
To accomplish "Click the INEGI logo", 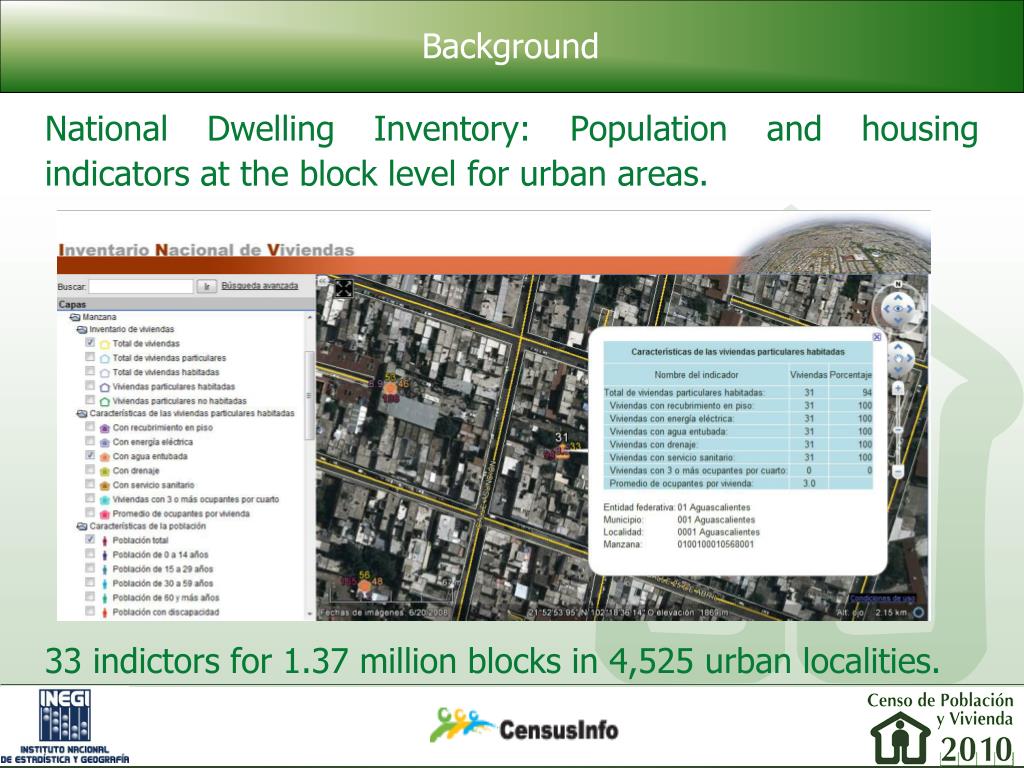I will point(64,727).
